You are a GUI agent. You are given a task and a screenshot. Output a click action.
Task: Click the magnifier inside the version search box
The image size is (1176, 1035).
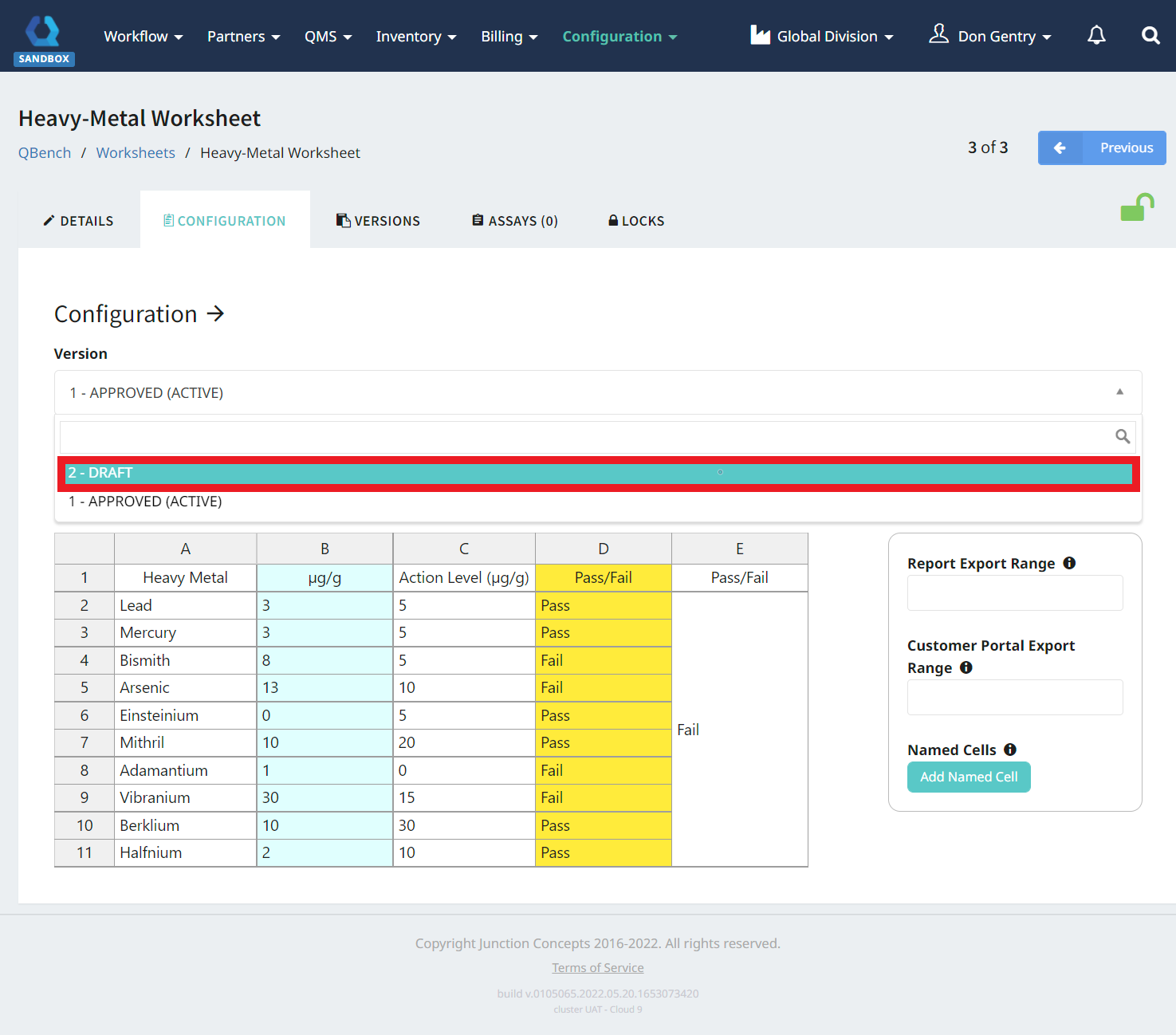[1122, 436]
